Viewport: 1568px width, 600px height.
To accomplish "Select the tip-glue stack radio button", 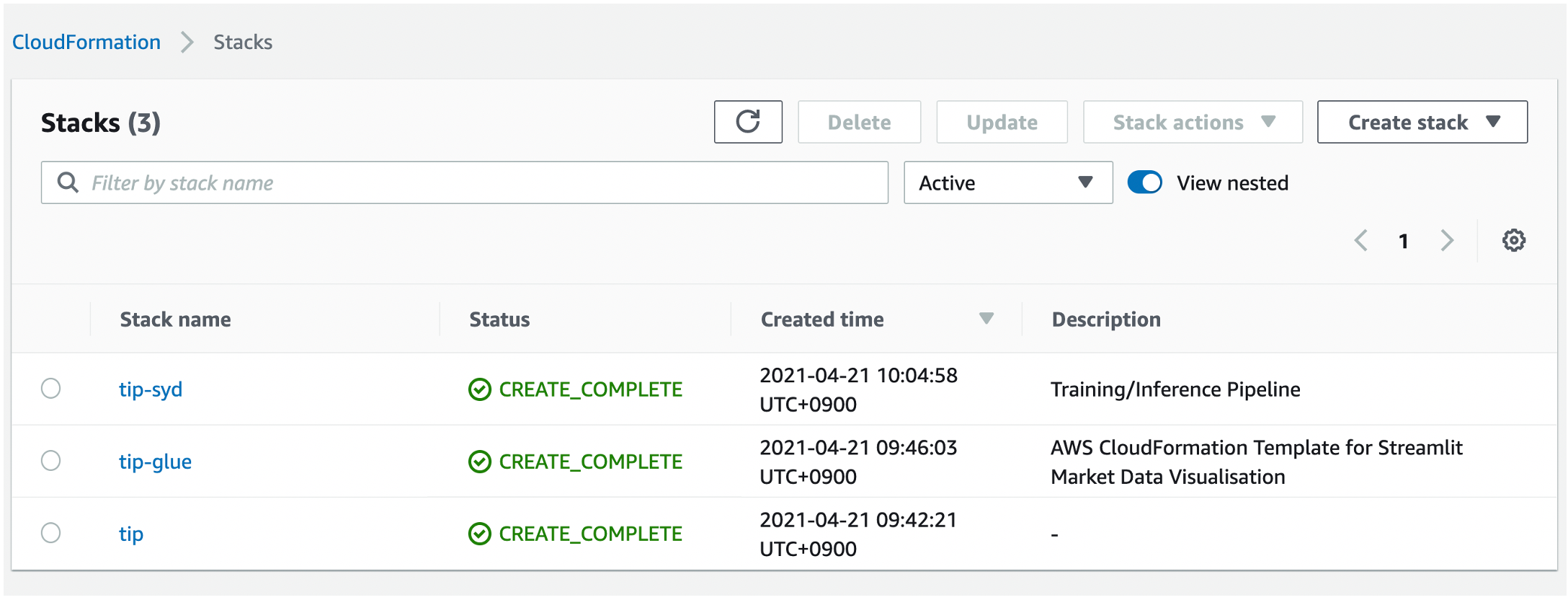I will [51, 461].
